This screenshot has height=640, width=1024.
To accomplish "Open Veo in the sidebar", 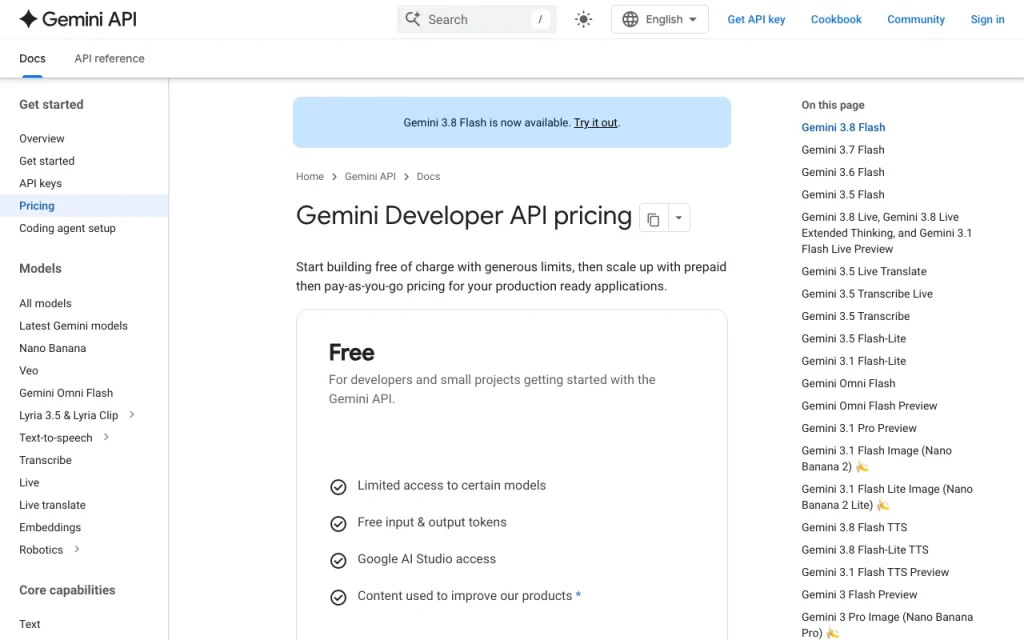I will click(29, 370).
